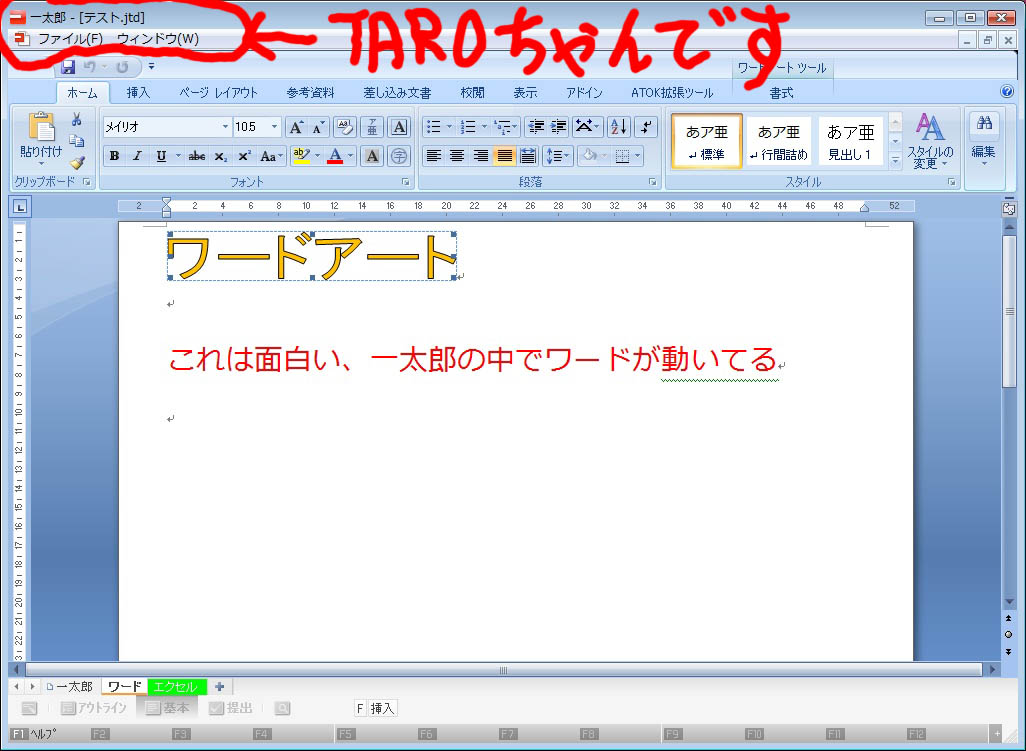The height and width of the screenshot is (751, 1026).
Task: Click the Decrease Indent icon
Action: click(536, 126)
